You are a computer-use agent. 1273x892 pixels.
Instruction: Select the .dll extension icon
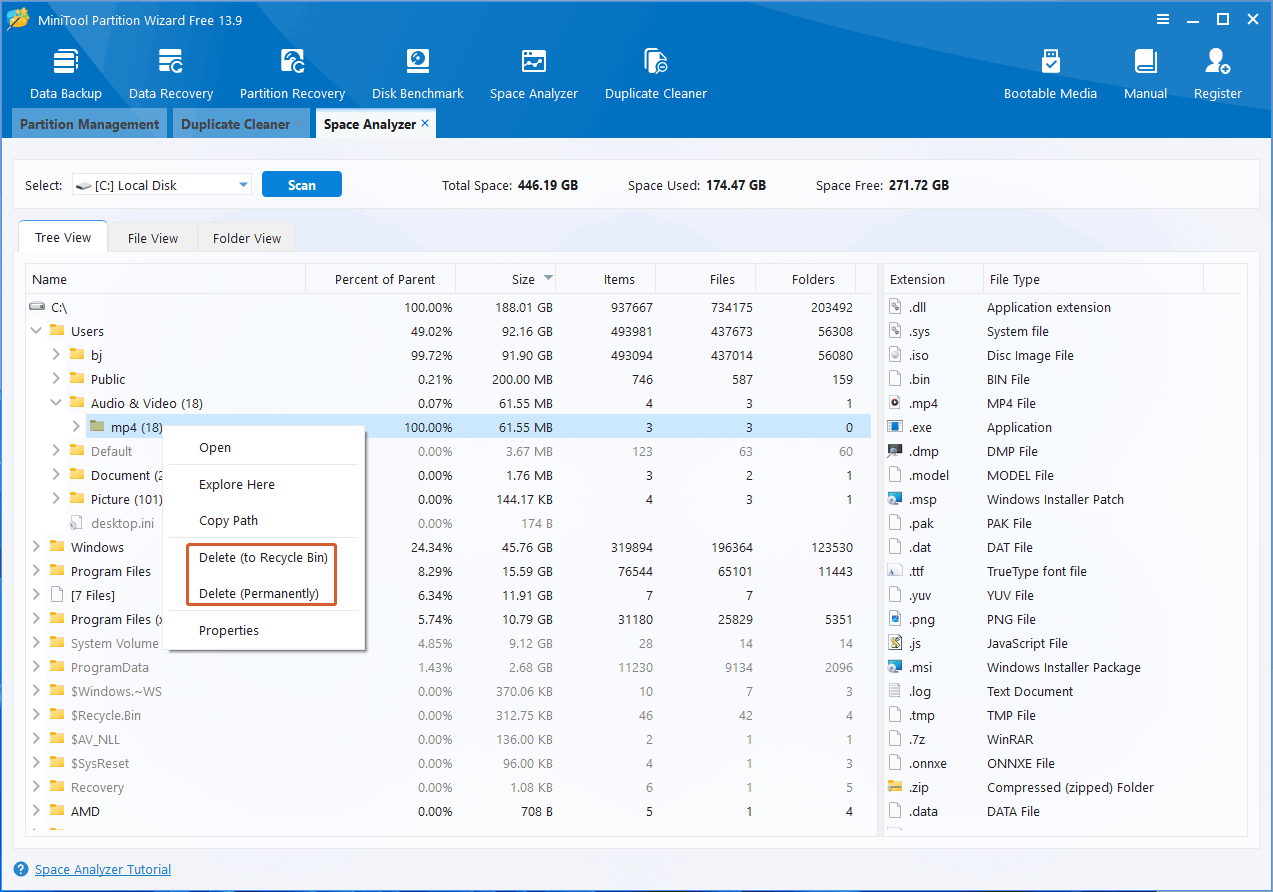(895, 307)
